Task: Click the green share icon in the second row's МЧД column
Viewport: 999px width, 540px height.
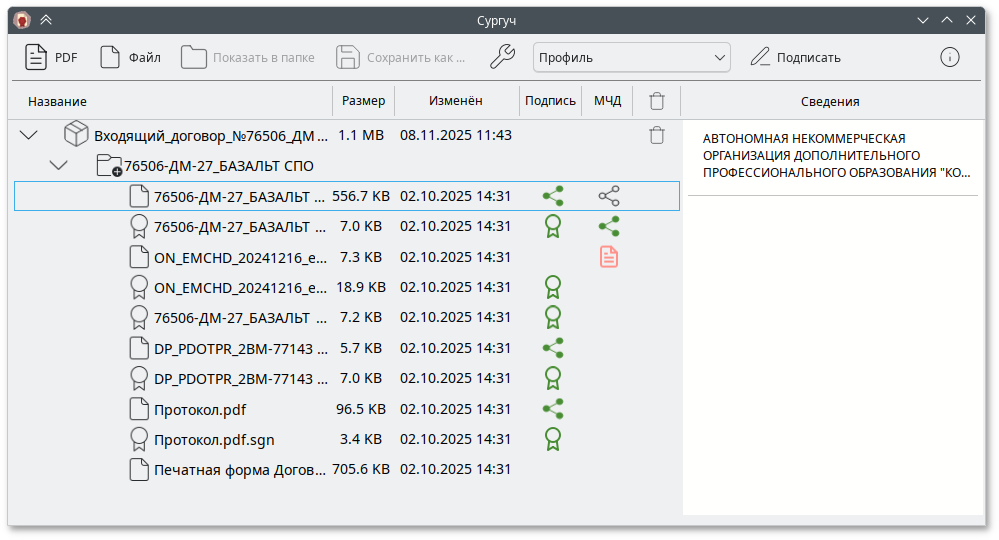Action: [x=608, y=226]
